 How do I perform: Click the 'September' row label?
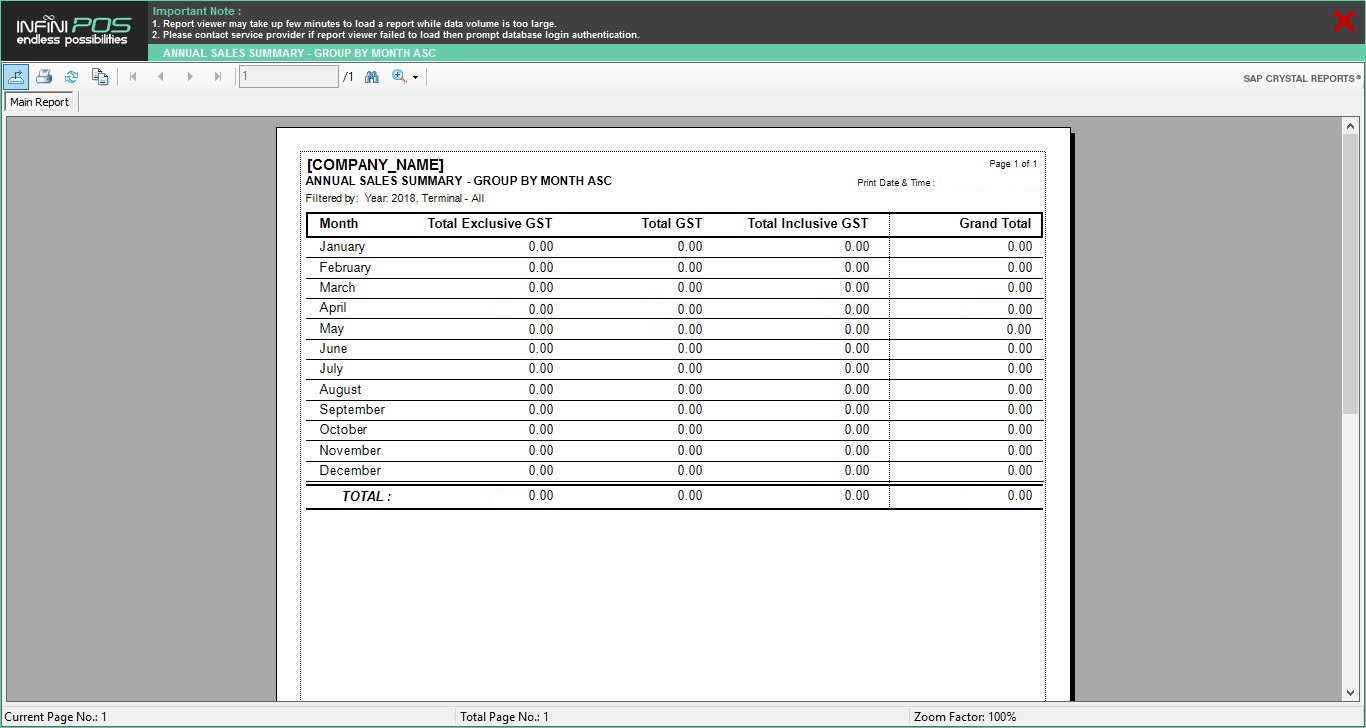pyautogui.click(x=352, y=409)
